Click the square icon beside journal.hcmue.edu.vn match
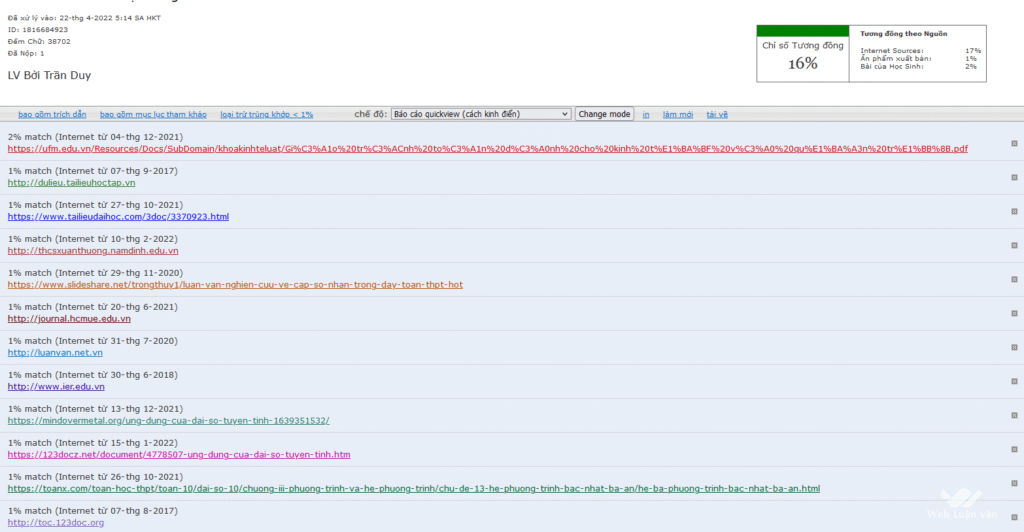Screen dimensions: 1024x532 (1014, 313)
